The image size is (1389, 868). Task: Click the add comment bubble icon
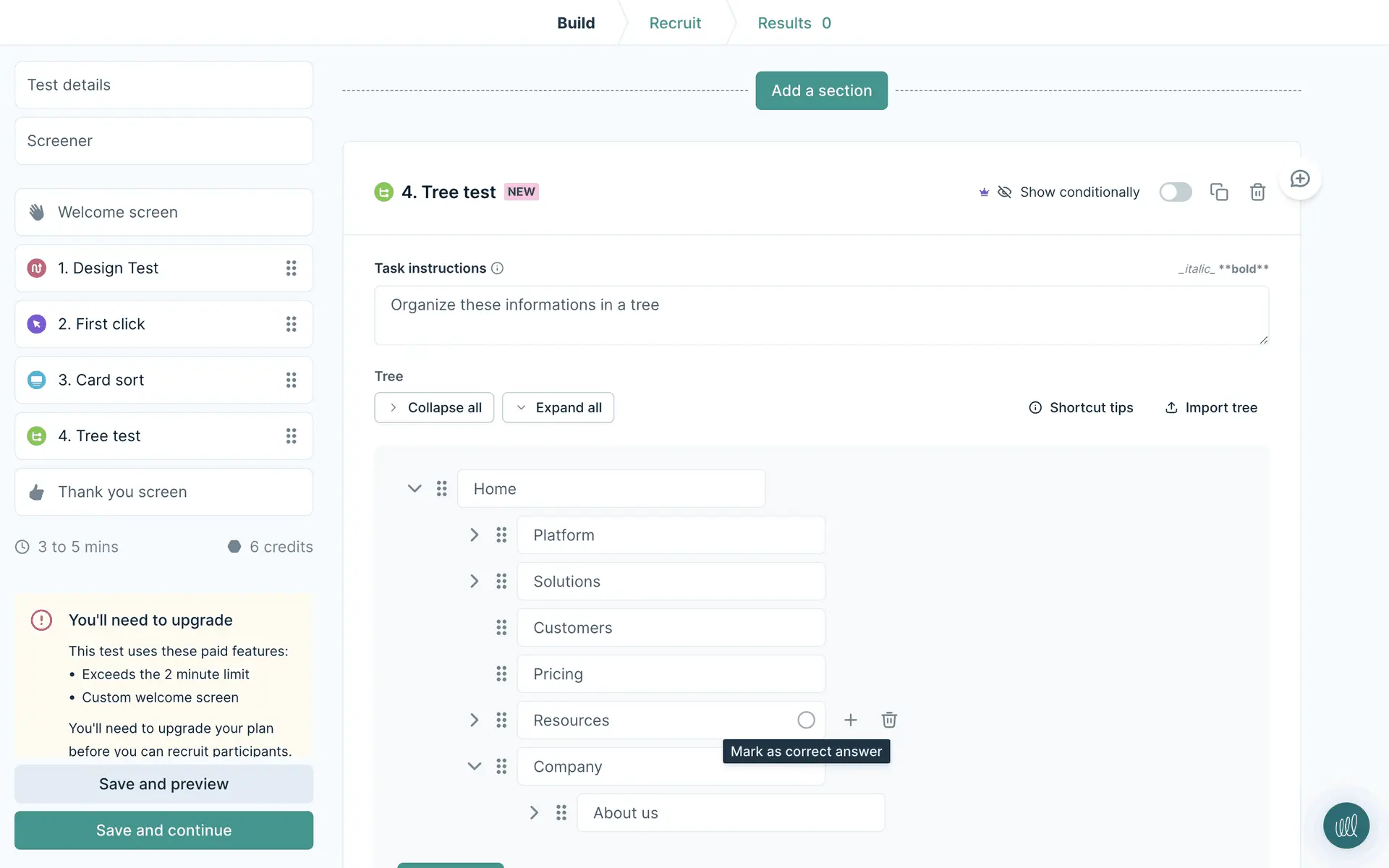pos(1300,179)
